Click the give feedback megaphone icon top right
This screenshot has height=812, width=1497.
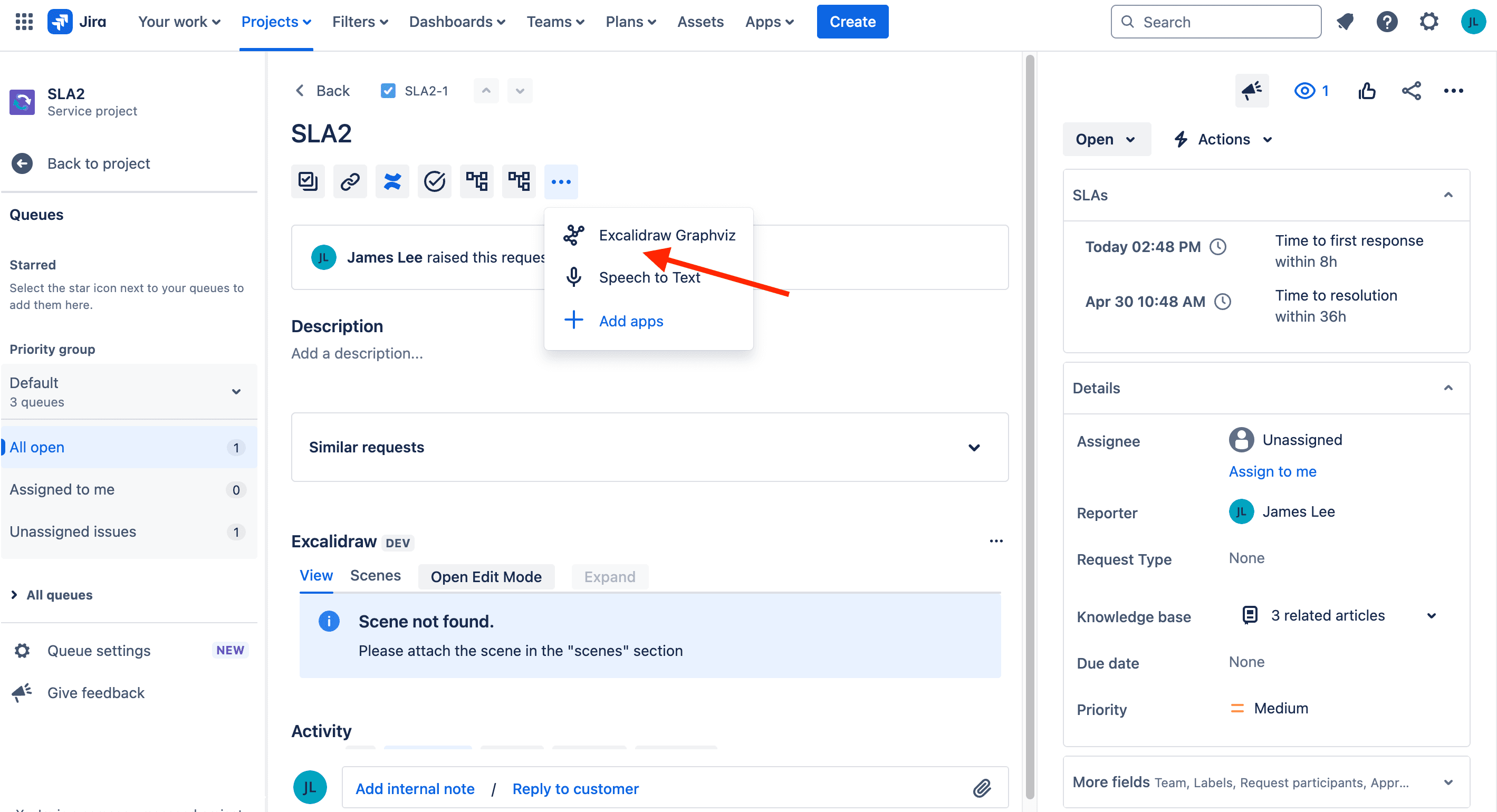pos(1252,91)
